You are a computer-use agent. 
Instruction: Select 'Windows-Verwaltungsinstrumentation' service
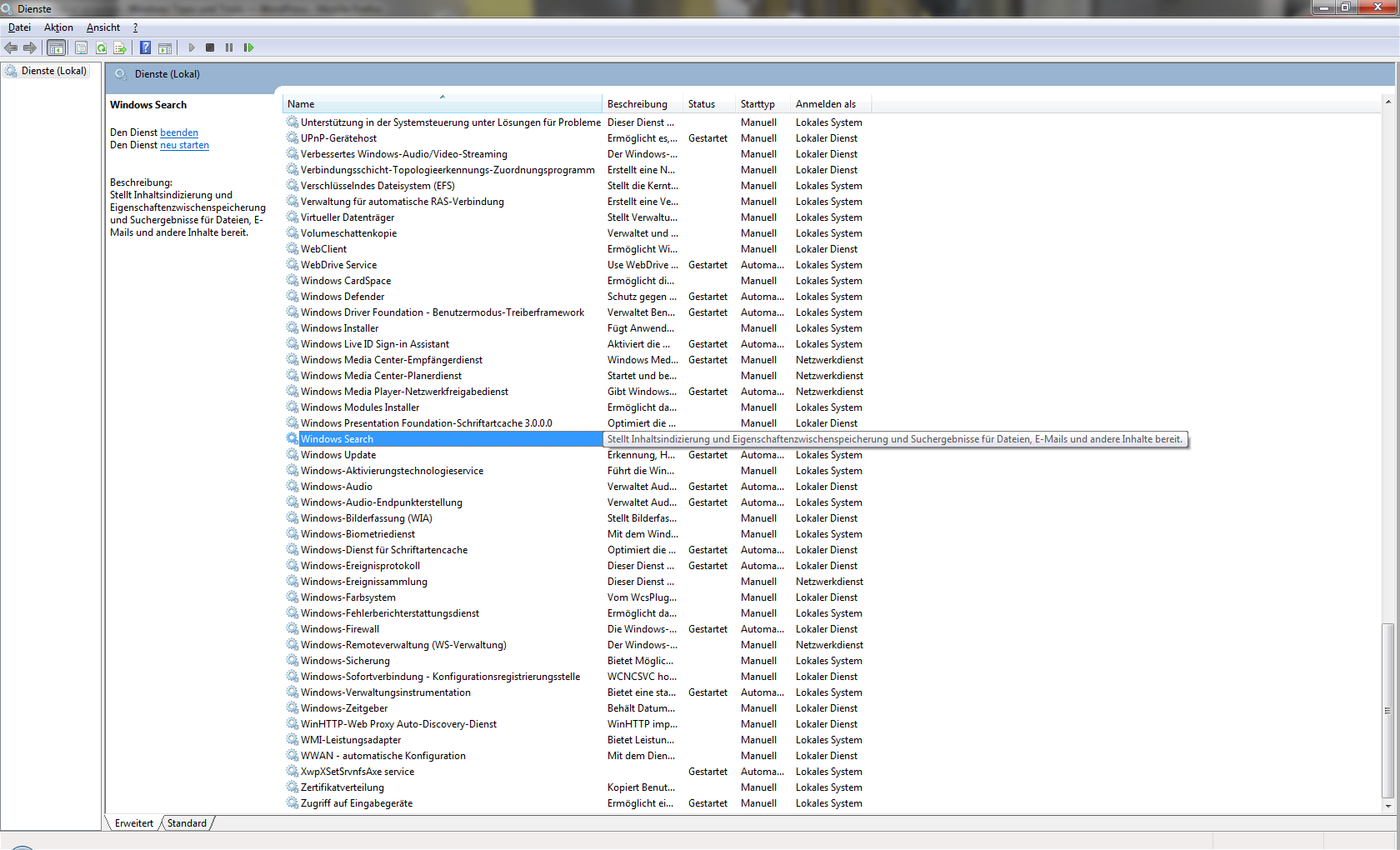click(x=386, y=692)
